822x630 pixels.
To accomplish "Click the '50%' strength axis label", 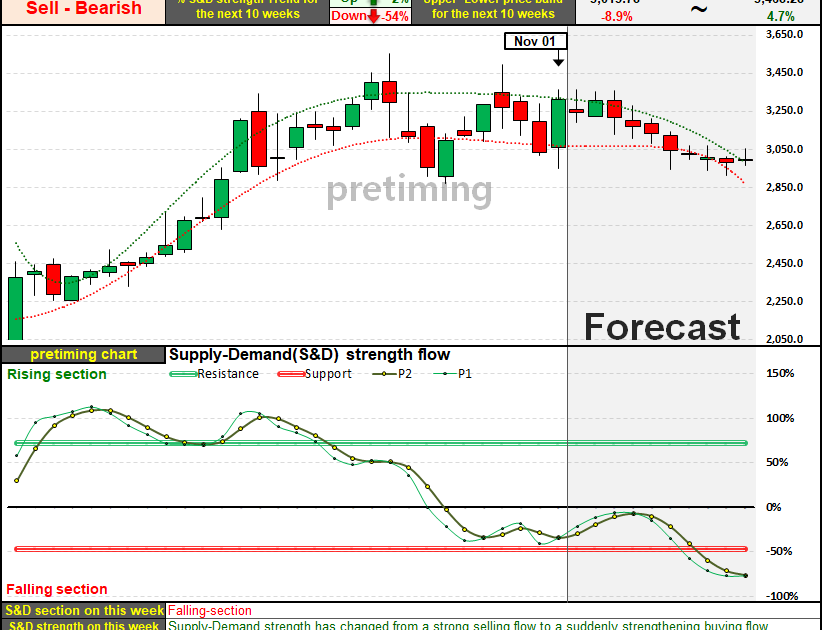I will point(777,462).
